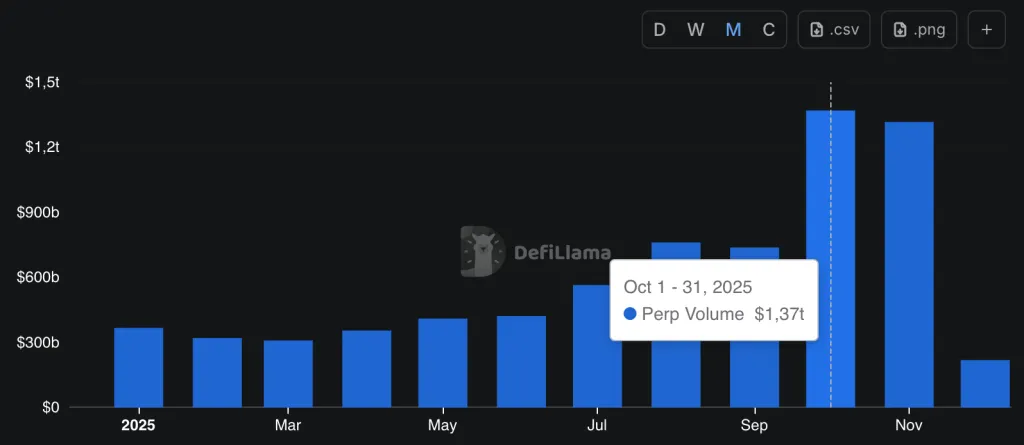This screenshot has height=445, width=1024.
Task: Click the May 2025 volume bar
Action: pyautogui.click(x=443, y=363)
